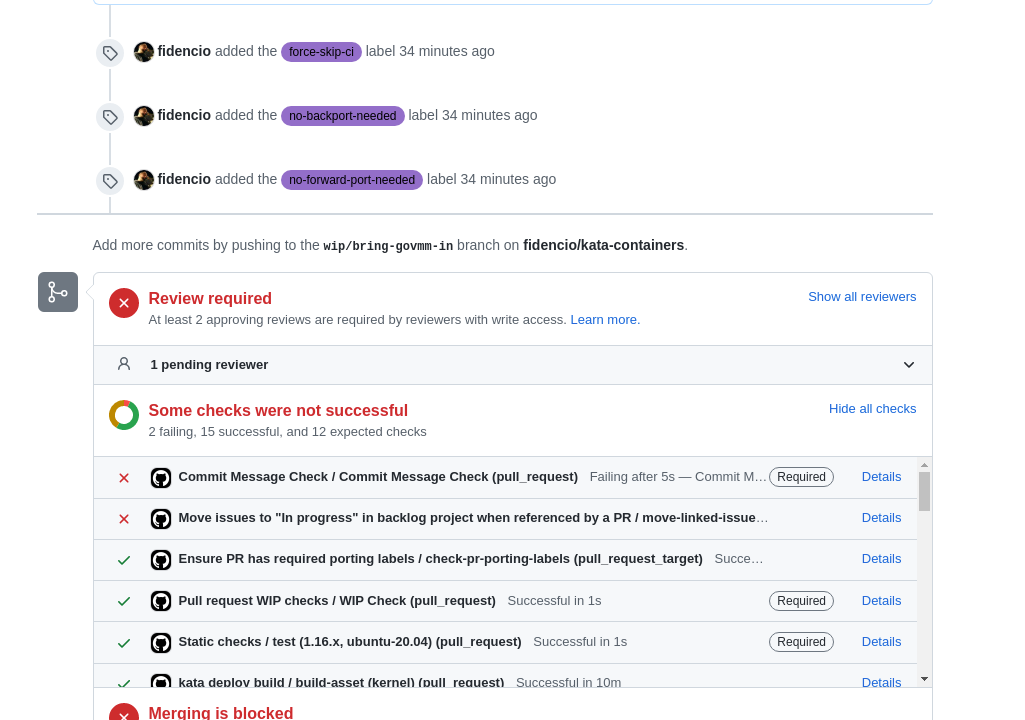The image size is (1025, 720).
Task: Click the Learn more link
Action: point(603,319)
